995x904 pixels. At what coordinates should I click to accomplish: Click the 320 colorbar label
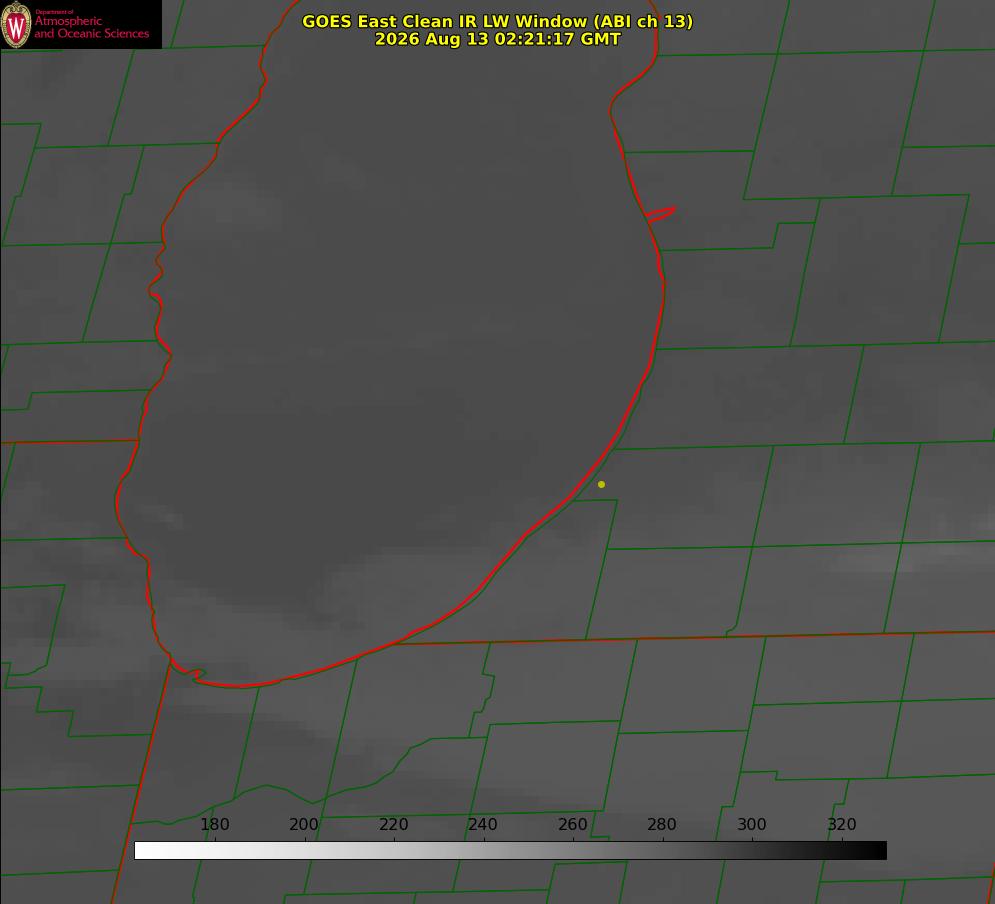coord(842,825)
